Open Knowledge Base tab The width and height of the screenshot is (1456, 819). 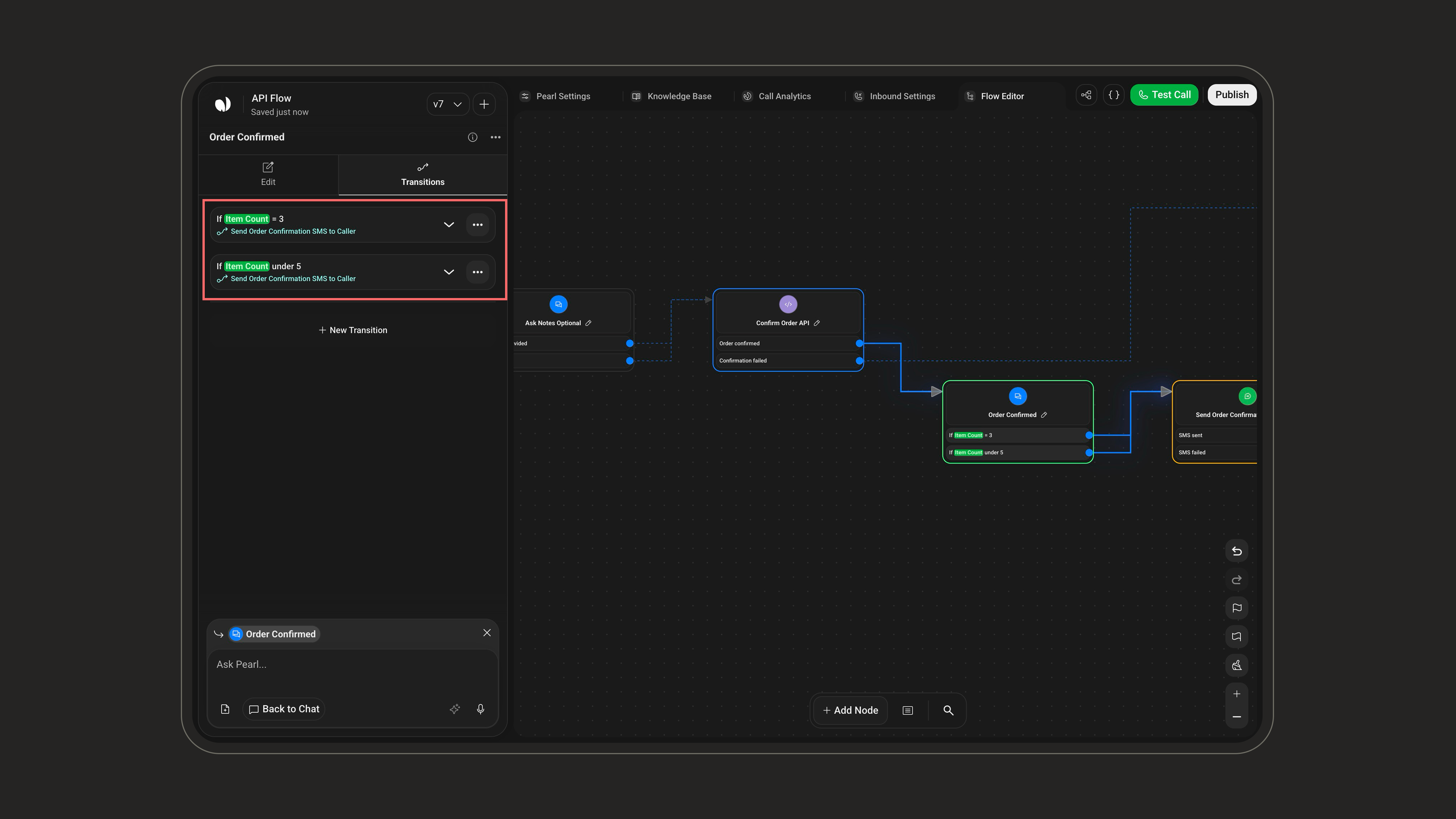pos(671,96)
